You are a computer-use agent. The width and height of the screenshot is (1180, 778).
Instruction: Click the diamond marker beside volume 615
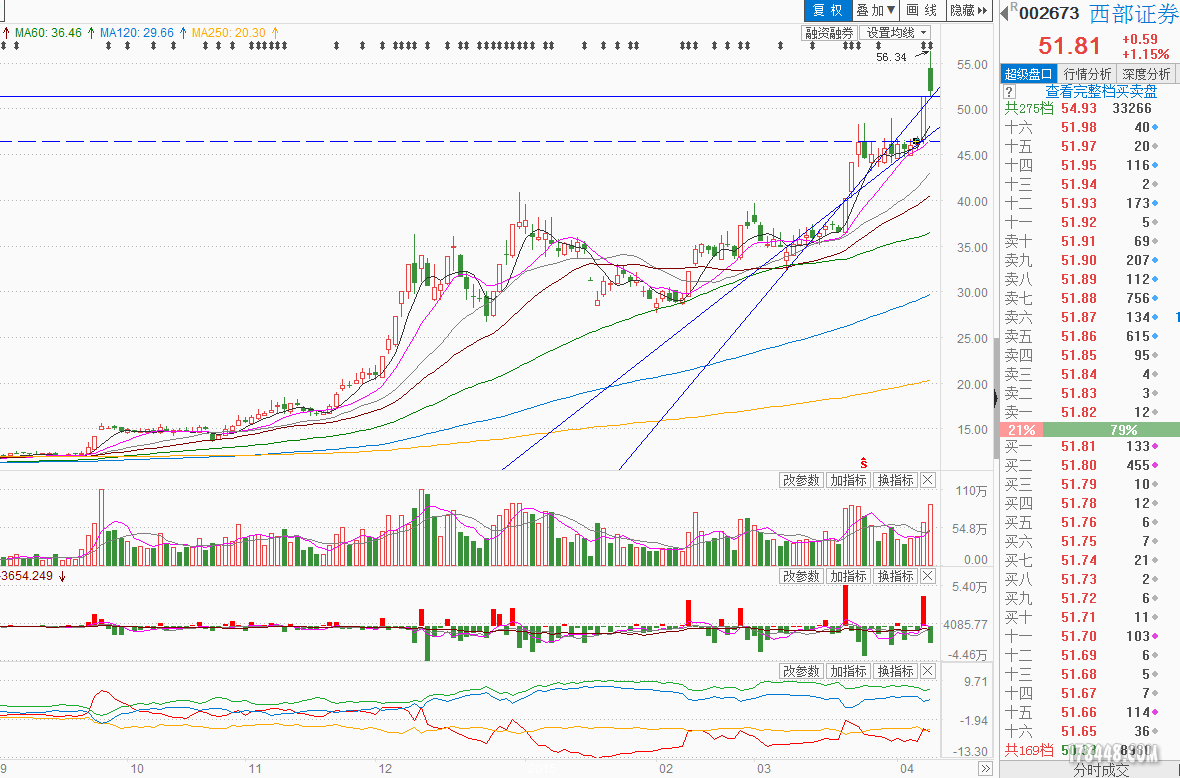[1155, 336]
